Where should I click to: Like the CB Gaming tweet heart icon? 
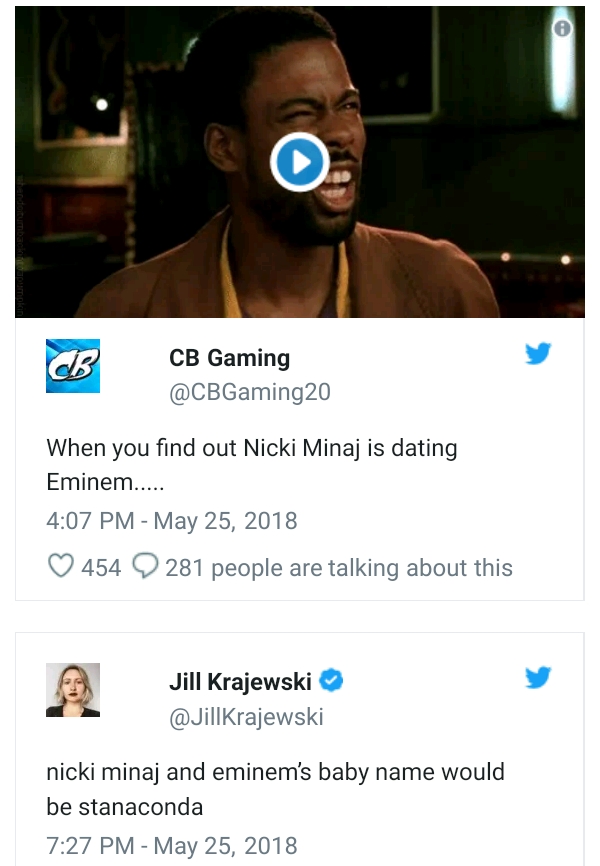point(61,566)
